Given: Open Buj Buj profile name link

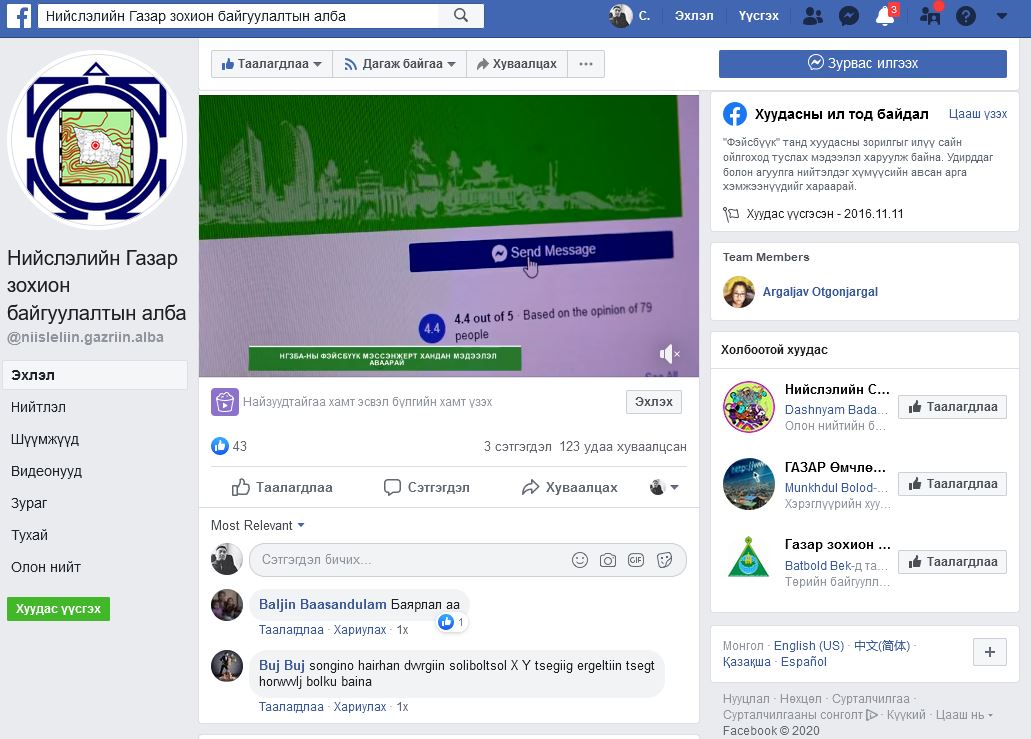Looking at the screenshot, I should point(281,665).
